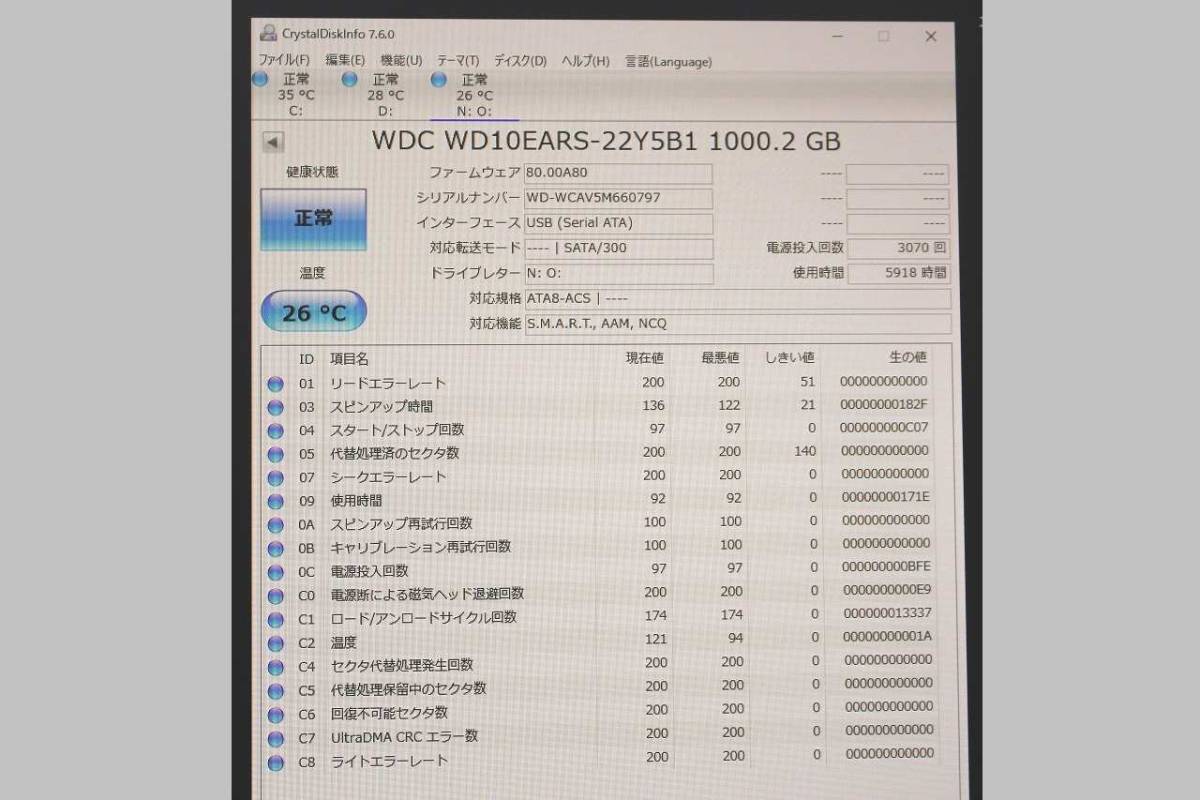
Task: Click the status icon for C7 UltraDMA CRC エラー数
Action: [x=275, y=739]
